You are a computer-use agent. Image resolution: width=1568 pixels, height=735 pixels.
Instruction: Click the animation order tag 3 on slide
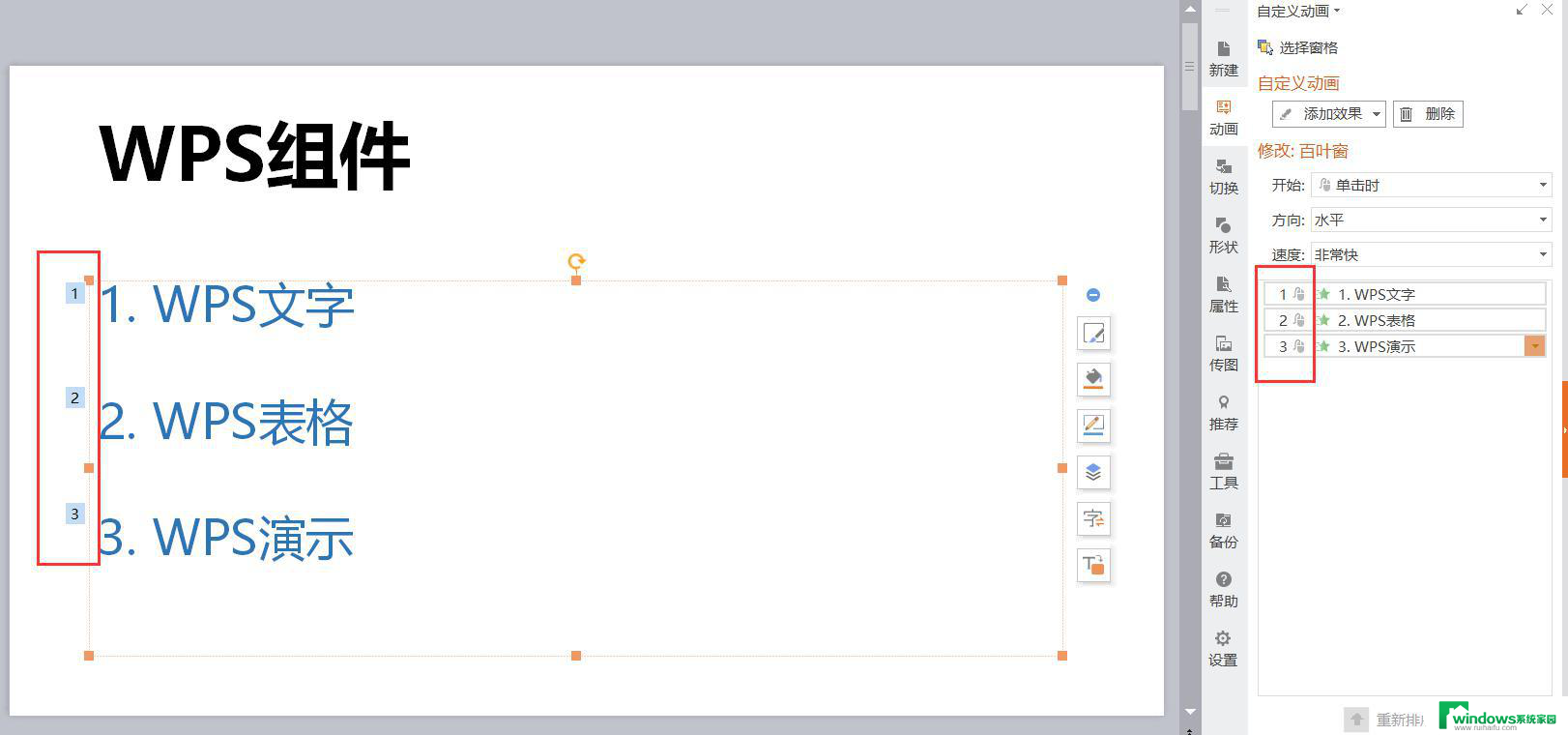coord(74,514)
